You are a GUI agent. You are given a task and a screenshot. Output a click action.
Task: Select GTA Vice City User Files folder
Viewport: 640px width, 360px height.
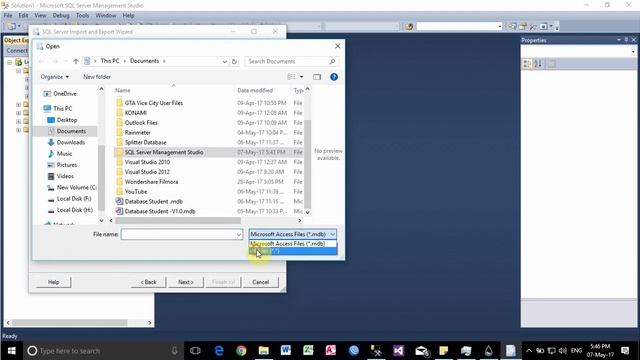pyautogui.click(x=153, y=103)
